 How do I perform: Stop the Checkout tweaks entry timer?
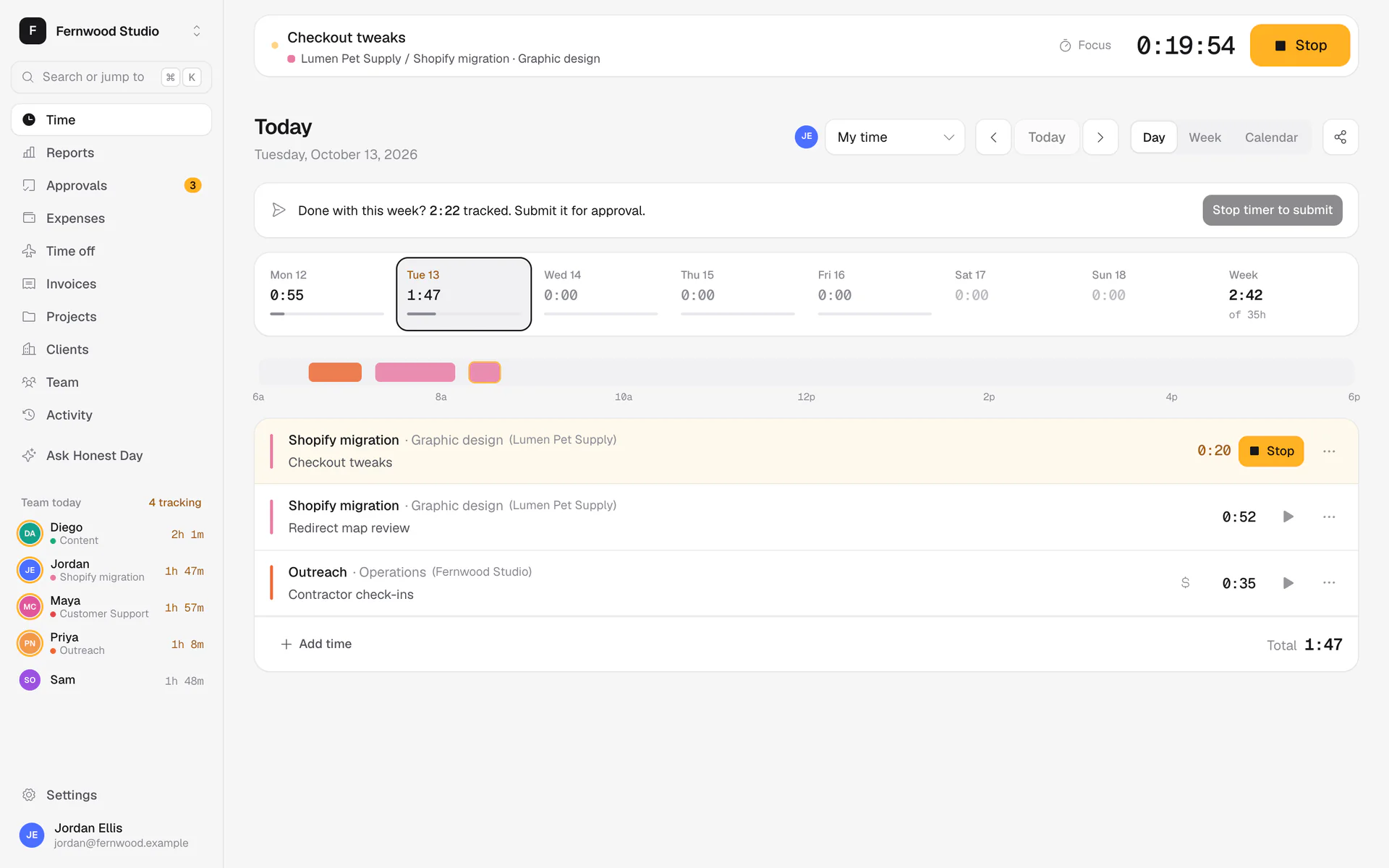(x=1270, y=451)
